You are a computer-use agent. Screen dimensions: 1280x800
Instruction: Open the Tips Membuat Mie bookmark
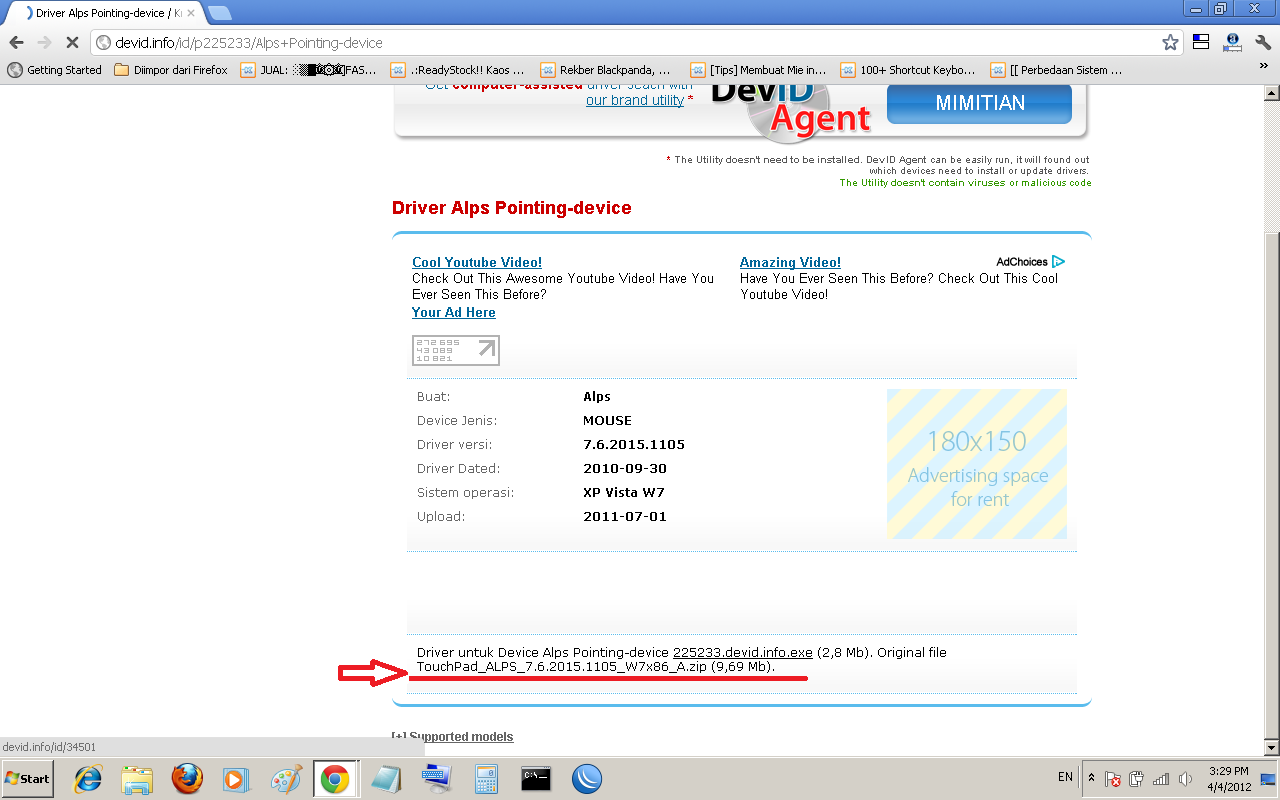[758, 70]
